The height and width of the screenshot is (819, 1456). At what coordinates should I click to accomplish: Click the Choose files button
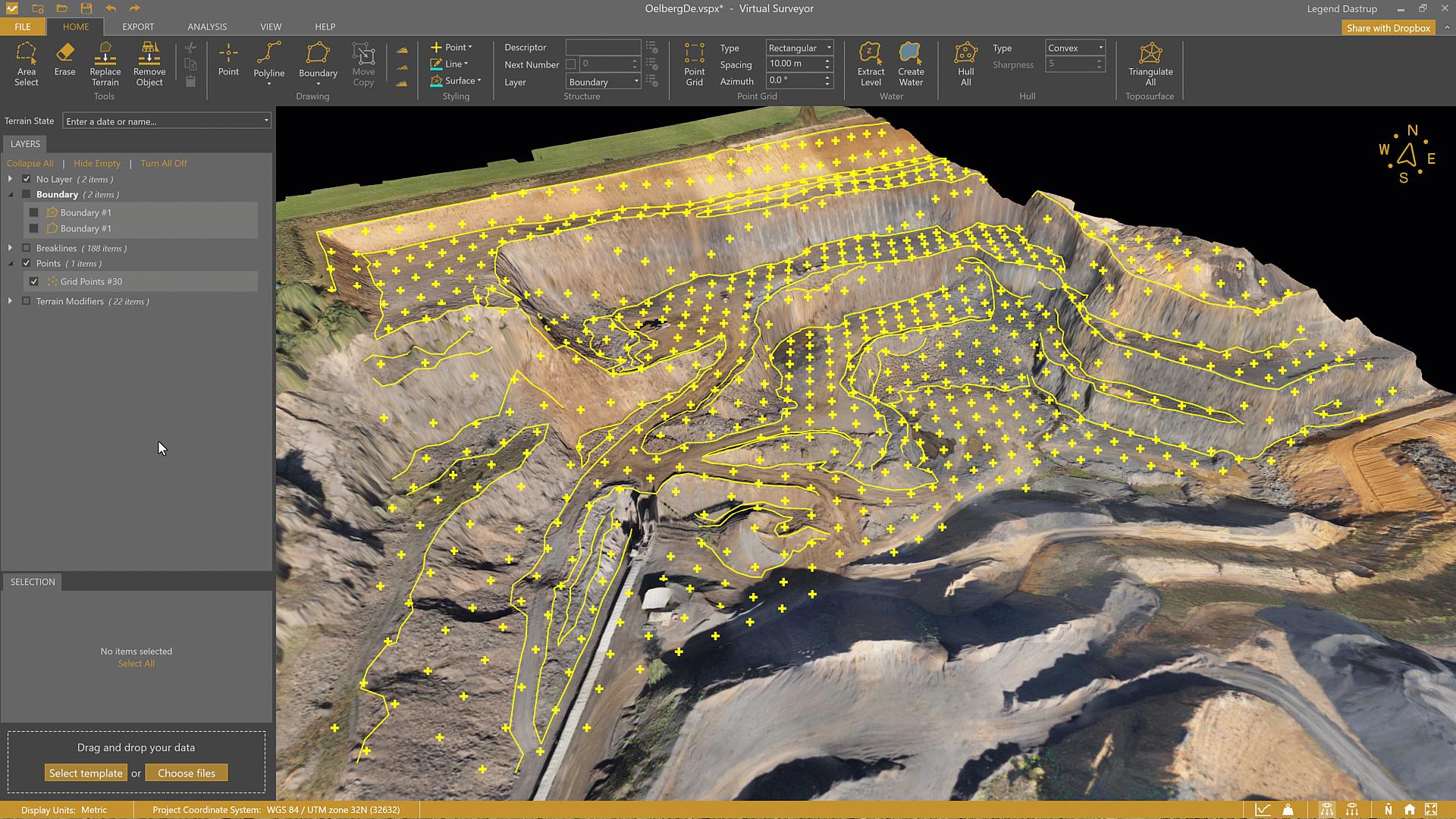tap(187, 773)
